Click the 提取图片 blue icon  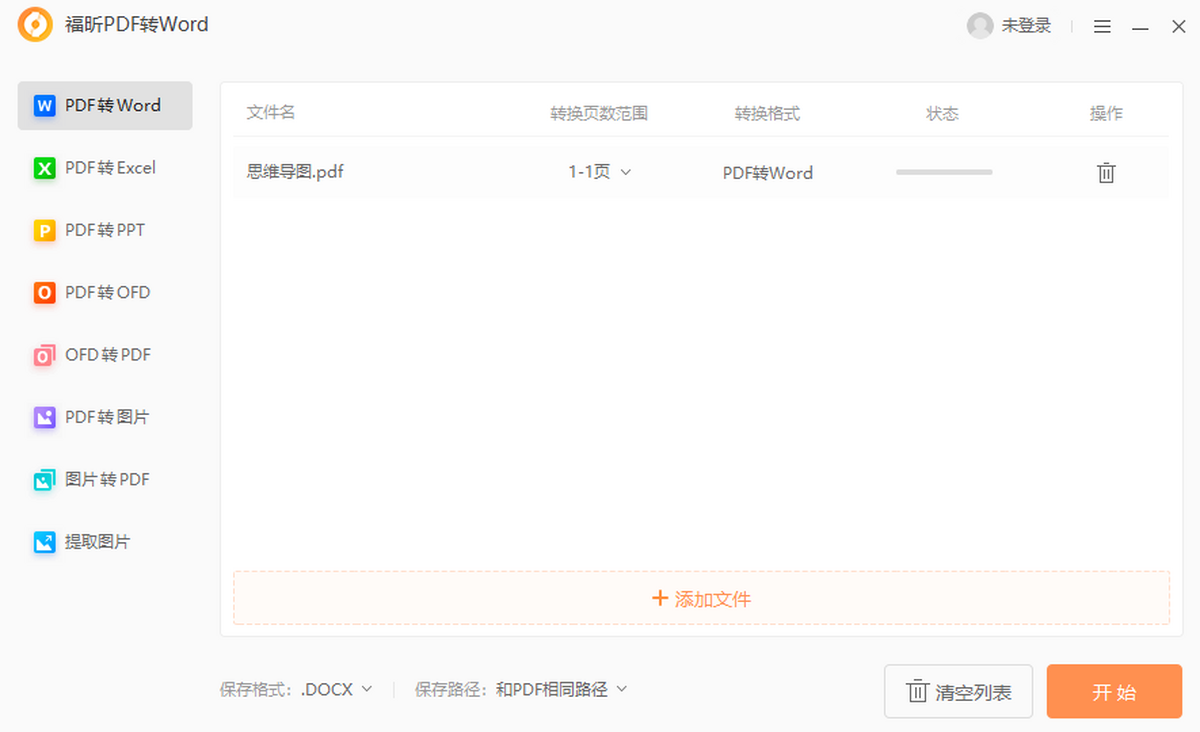(x=44, y=542)
